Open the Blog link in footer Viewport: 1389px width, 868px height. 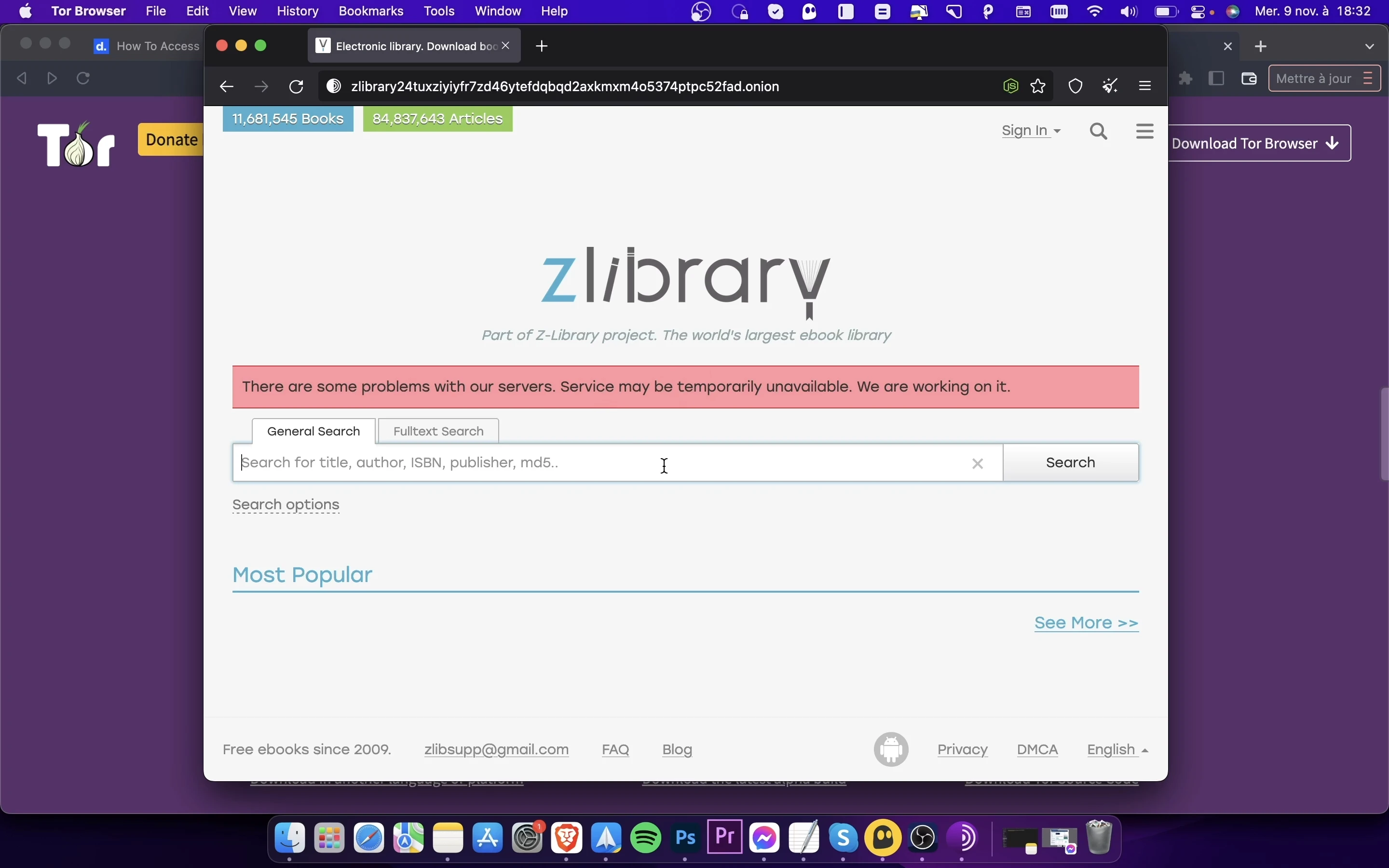point(677,750)
